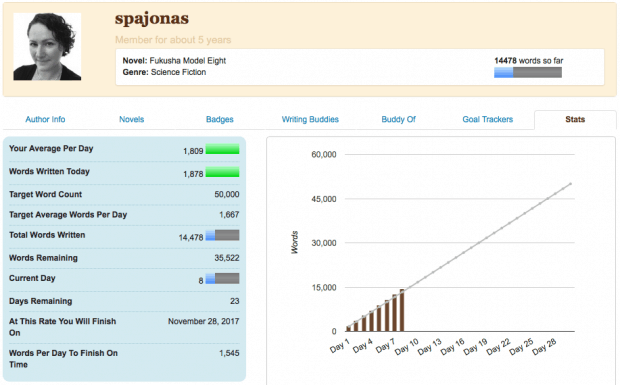
Task: Open the Buddy Of tab
Action: 398,119
